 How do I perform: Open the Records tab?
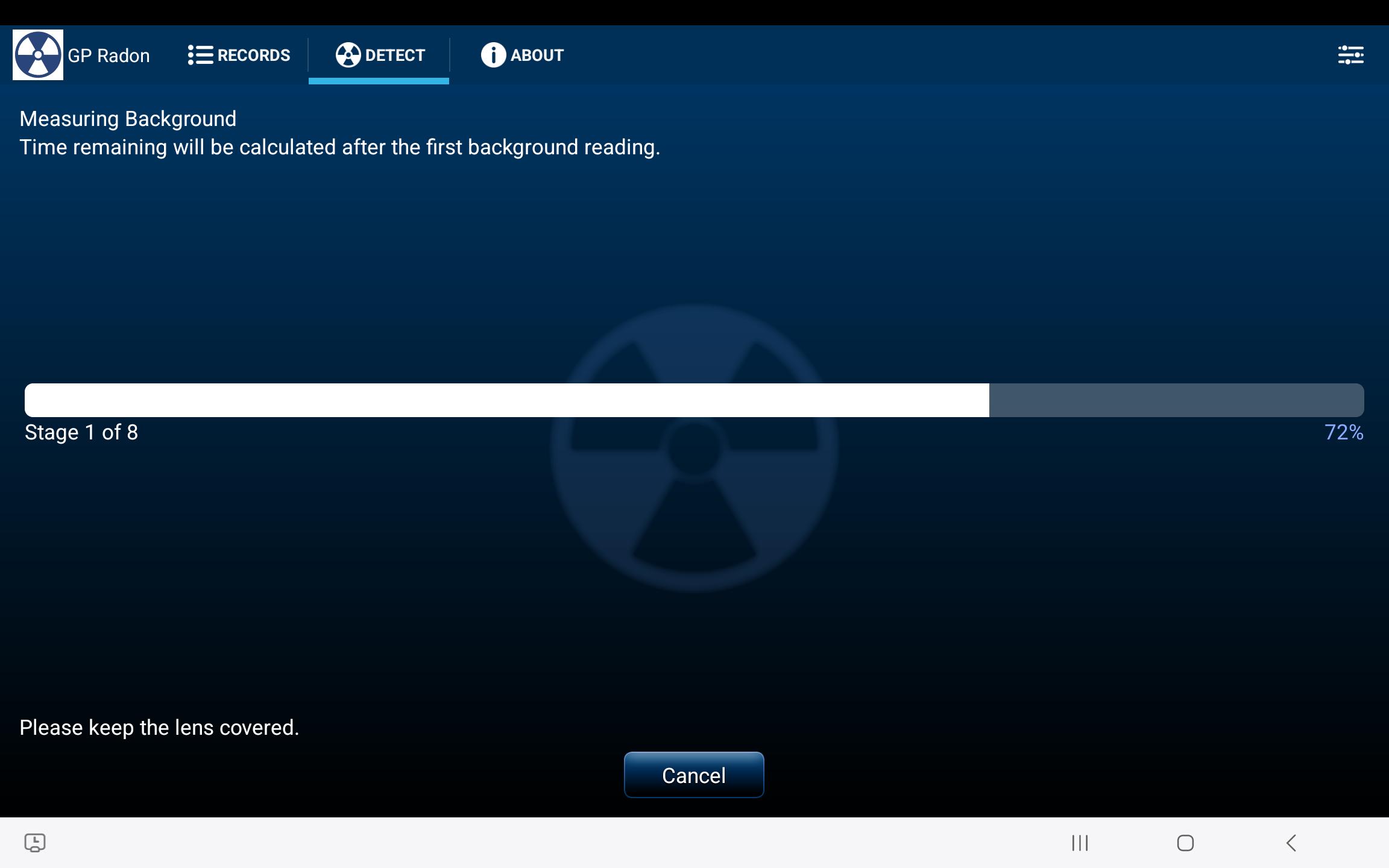(239, 55)
